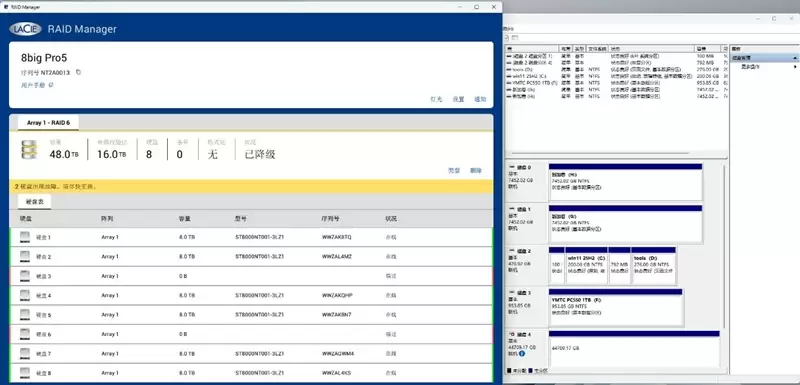Collapse the Disk Management actions group arrow
This screenshot has width=800, height=385.
[x=795, y=58]
